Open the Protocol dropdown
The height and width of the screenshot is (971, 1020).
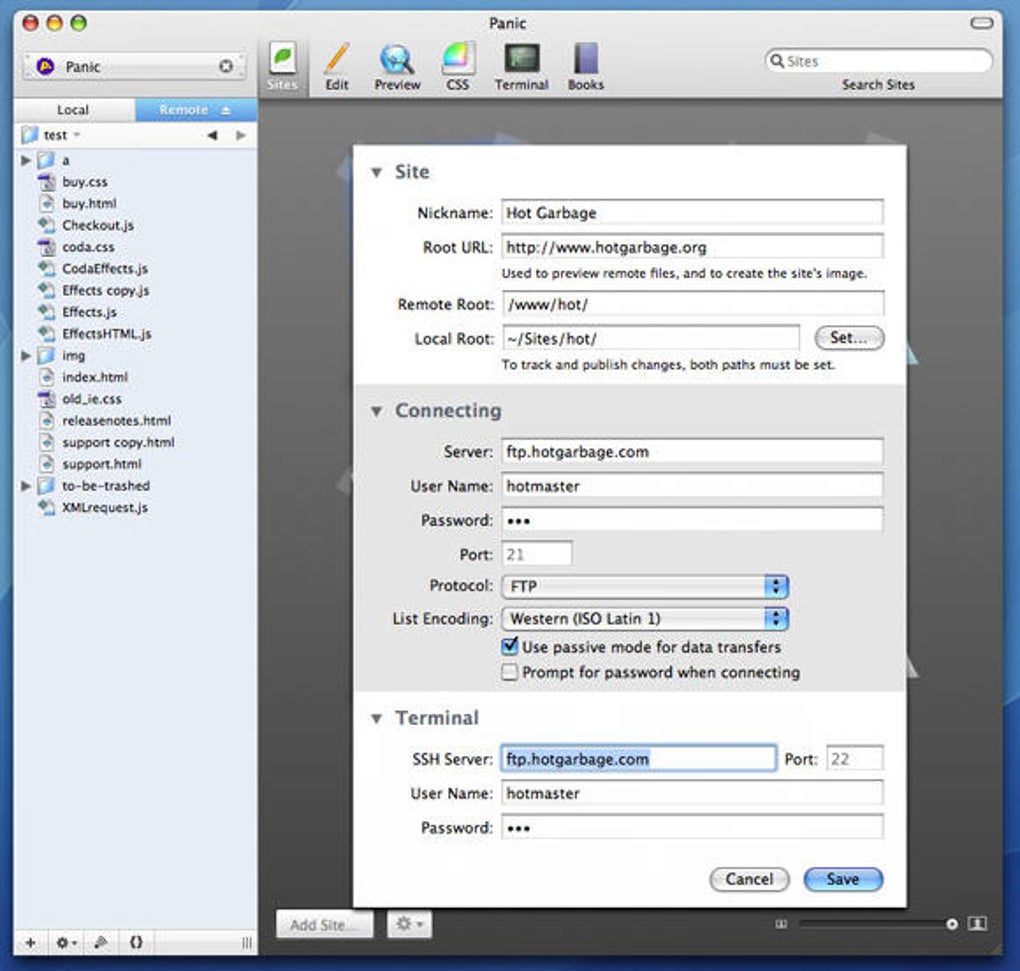click(645, 587)
